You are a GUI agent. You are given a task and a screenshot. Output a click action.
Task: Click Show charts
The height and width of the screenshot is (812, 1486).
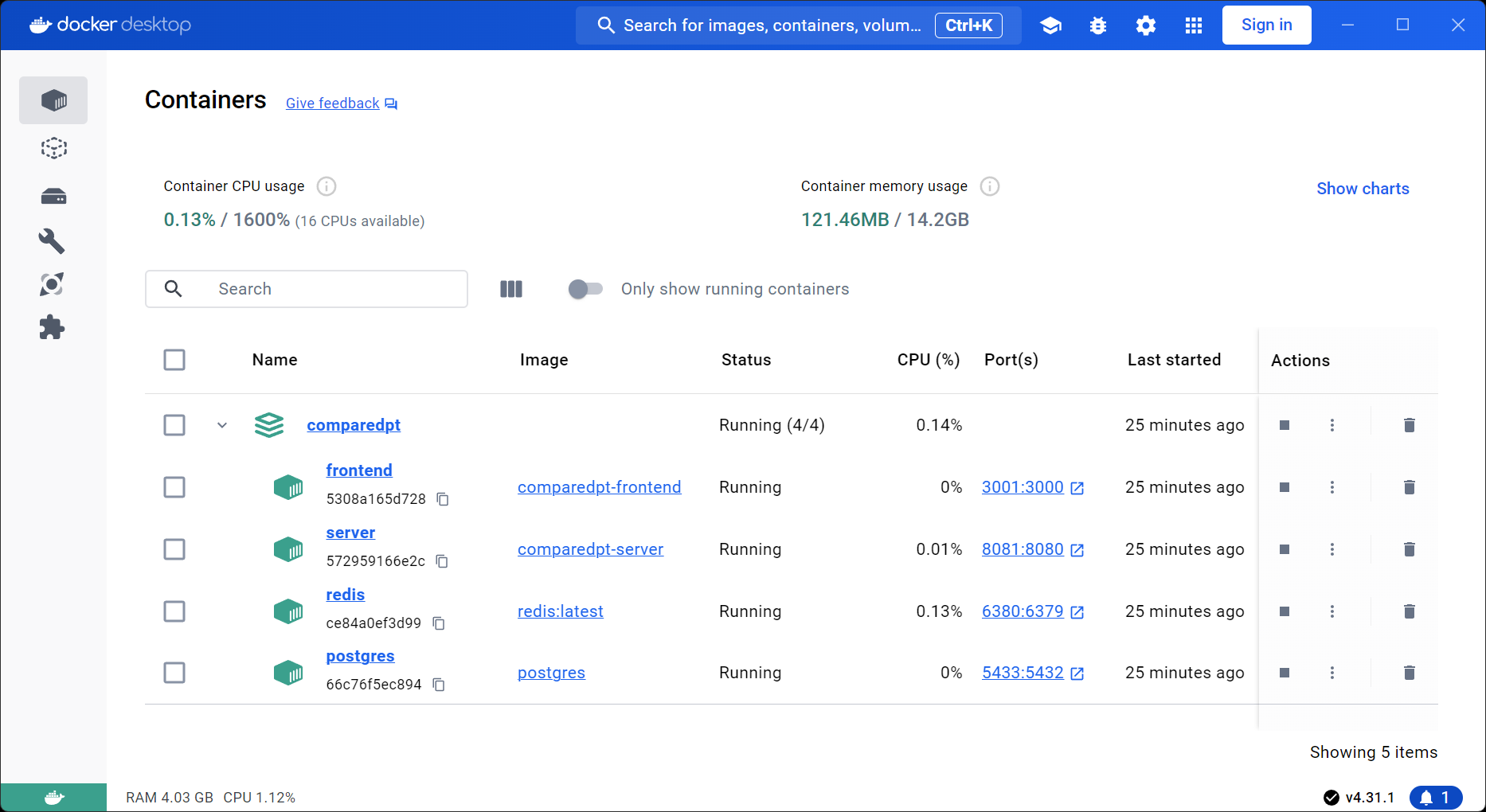tap(1363, 189)
